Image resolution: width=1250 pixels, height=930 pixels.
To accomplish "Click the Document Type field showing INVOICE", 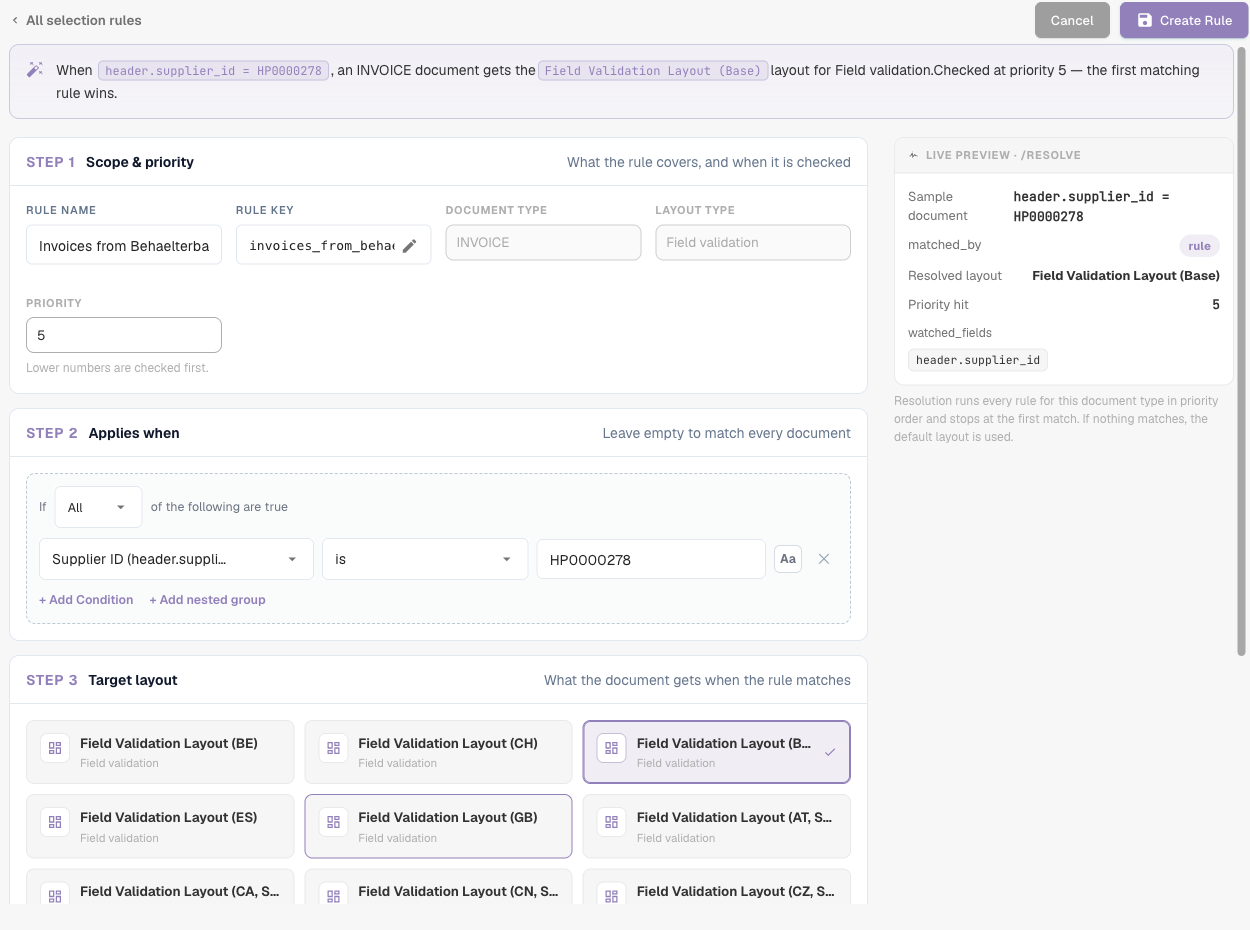I will pos(543,243).
